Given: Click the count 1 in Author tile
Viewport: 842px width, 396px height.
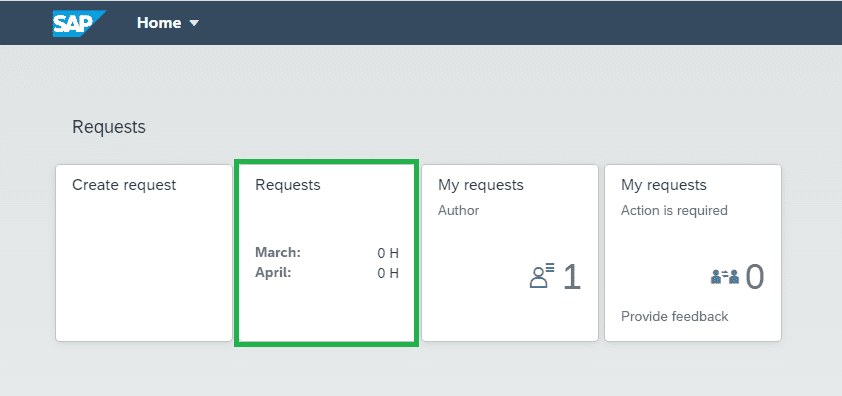Looking at the screenshot, I should click(x=572, y=277).
